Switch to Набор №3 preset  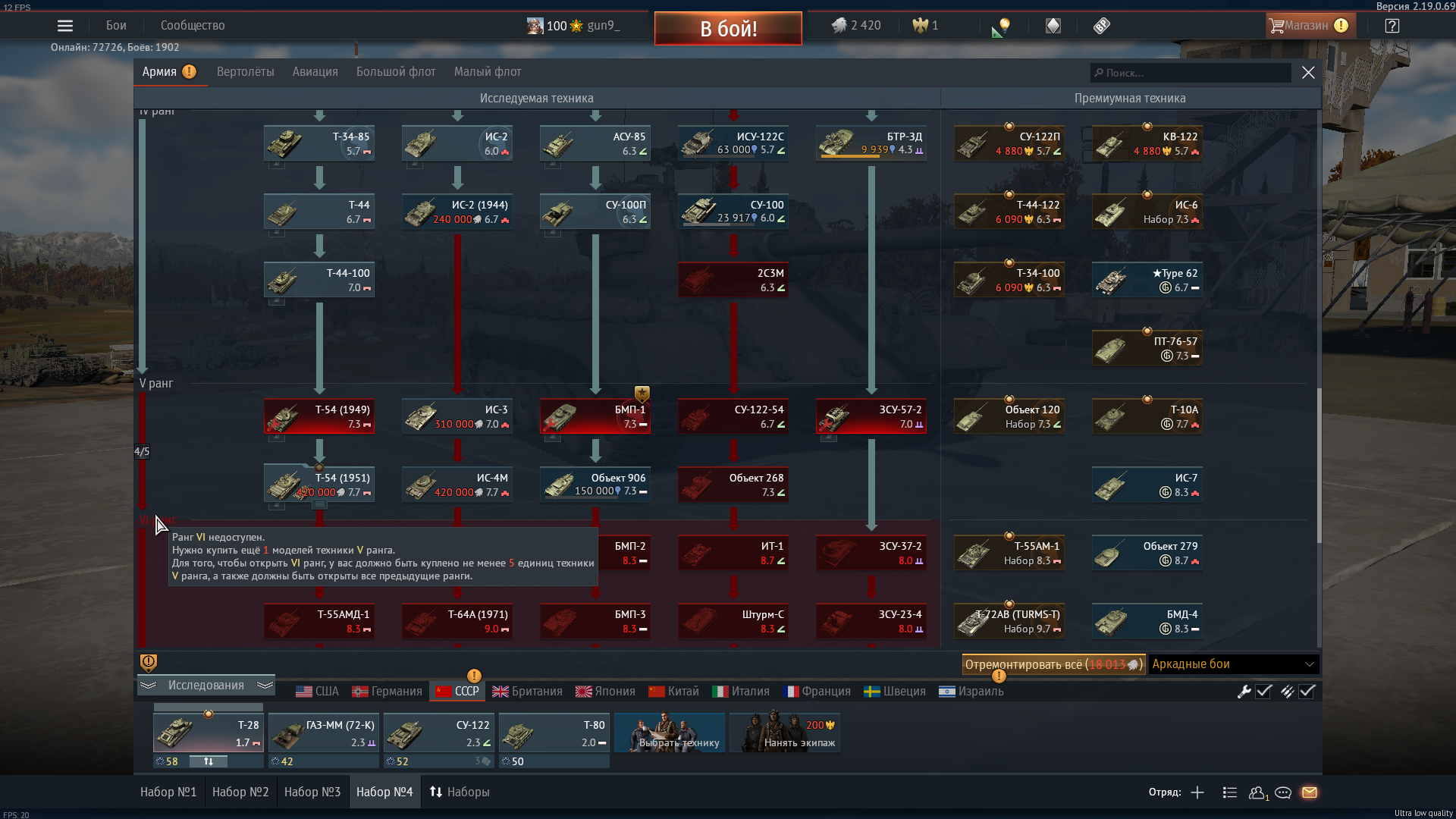(312, 792)
